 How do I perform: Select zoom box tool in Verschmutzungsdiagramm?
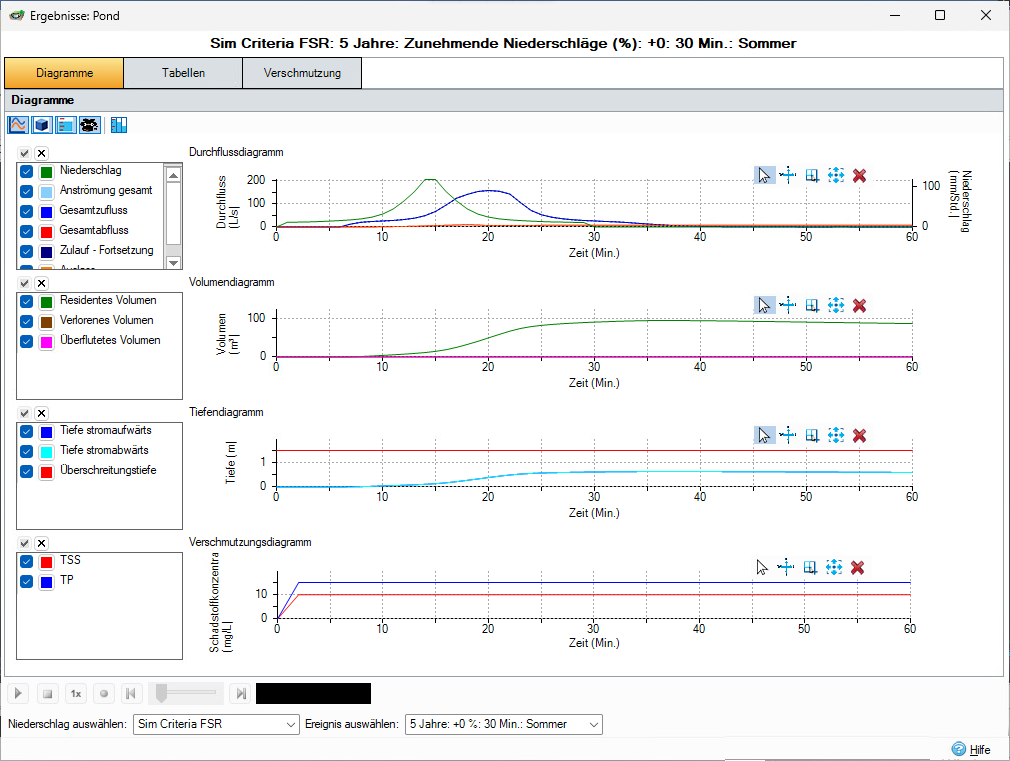pyautogui.click(x=810, y=568)
